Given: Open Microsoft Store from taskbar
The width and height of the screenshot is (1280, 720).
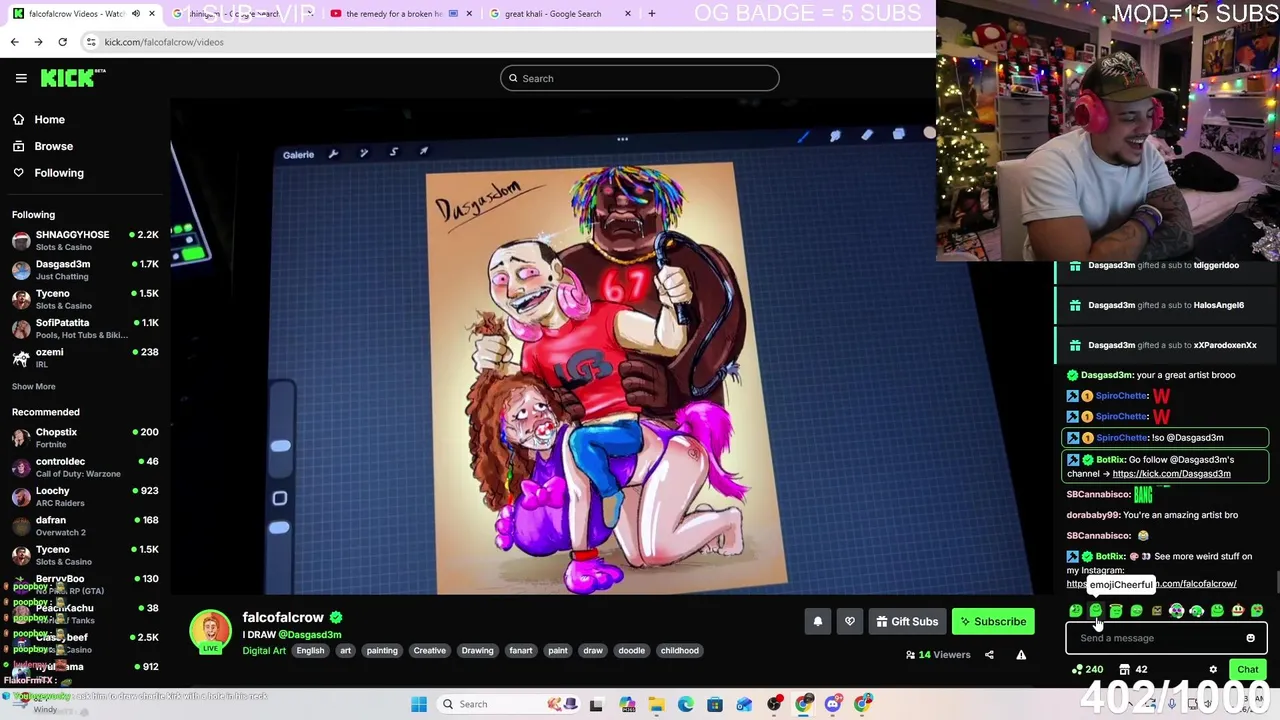Looking at the screenshot, I should (x=714, y=704).
